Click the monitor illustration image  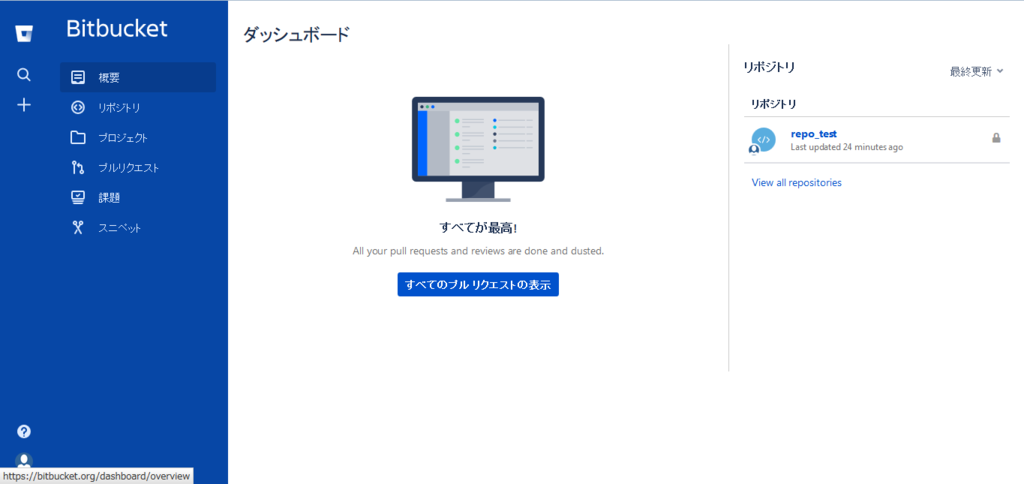(478, 150)
